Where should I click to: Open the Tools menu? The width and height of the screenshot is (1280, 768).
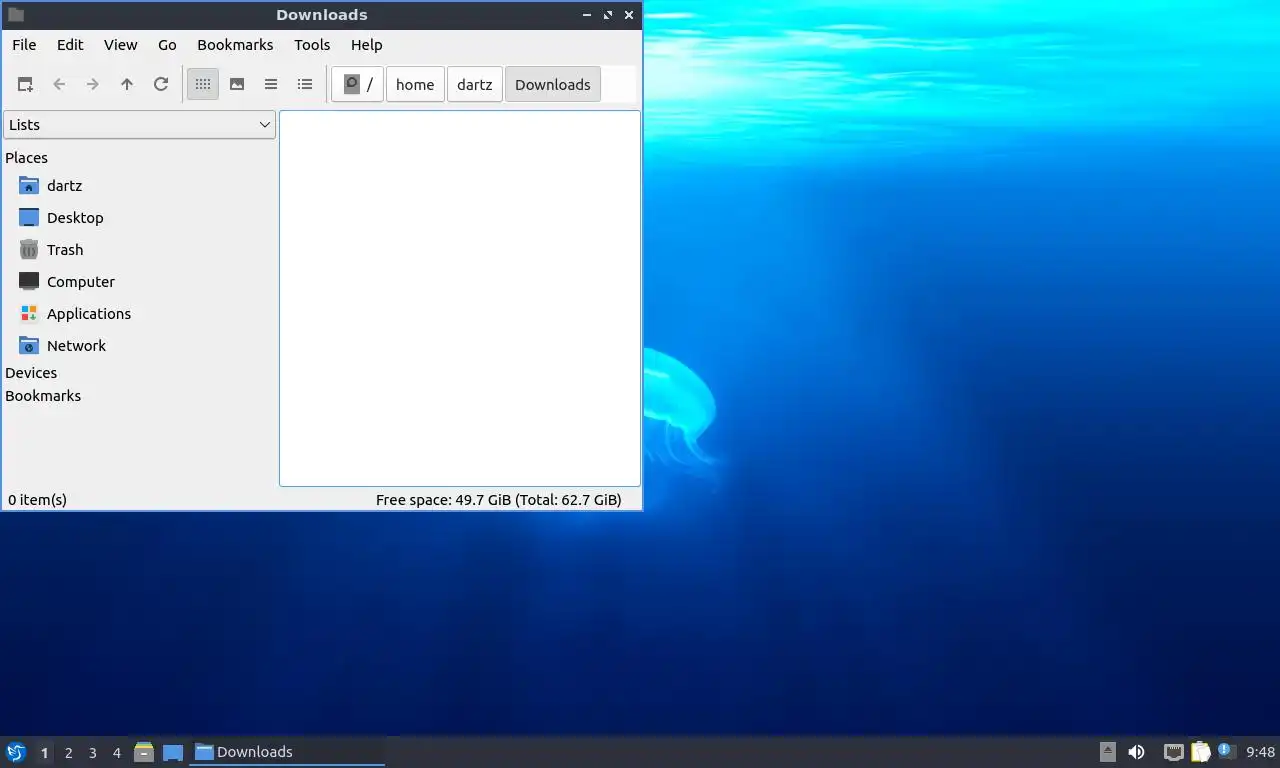[312, 45]
